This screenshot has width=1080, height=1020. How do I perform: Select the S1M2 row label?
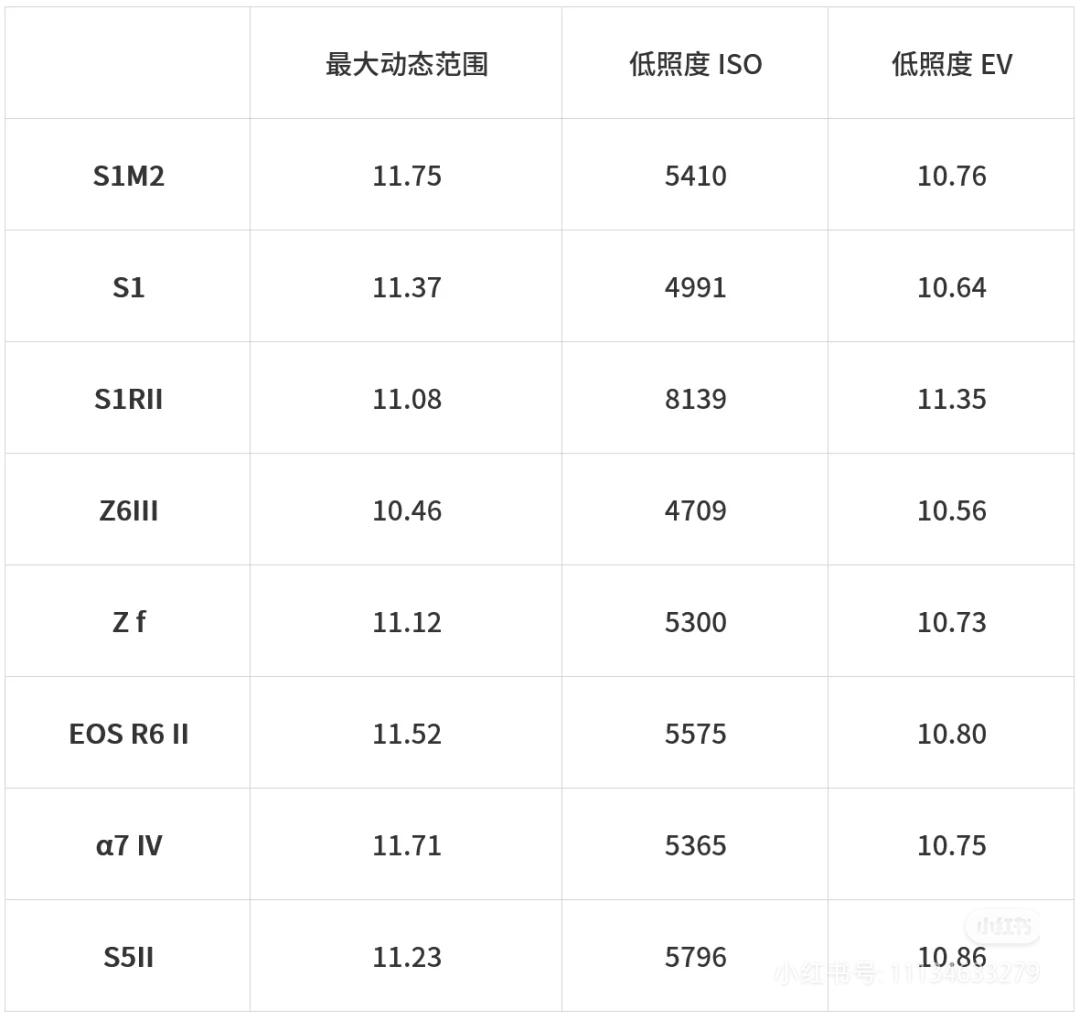(x=128, y=176)
